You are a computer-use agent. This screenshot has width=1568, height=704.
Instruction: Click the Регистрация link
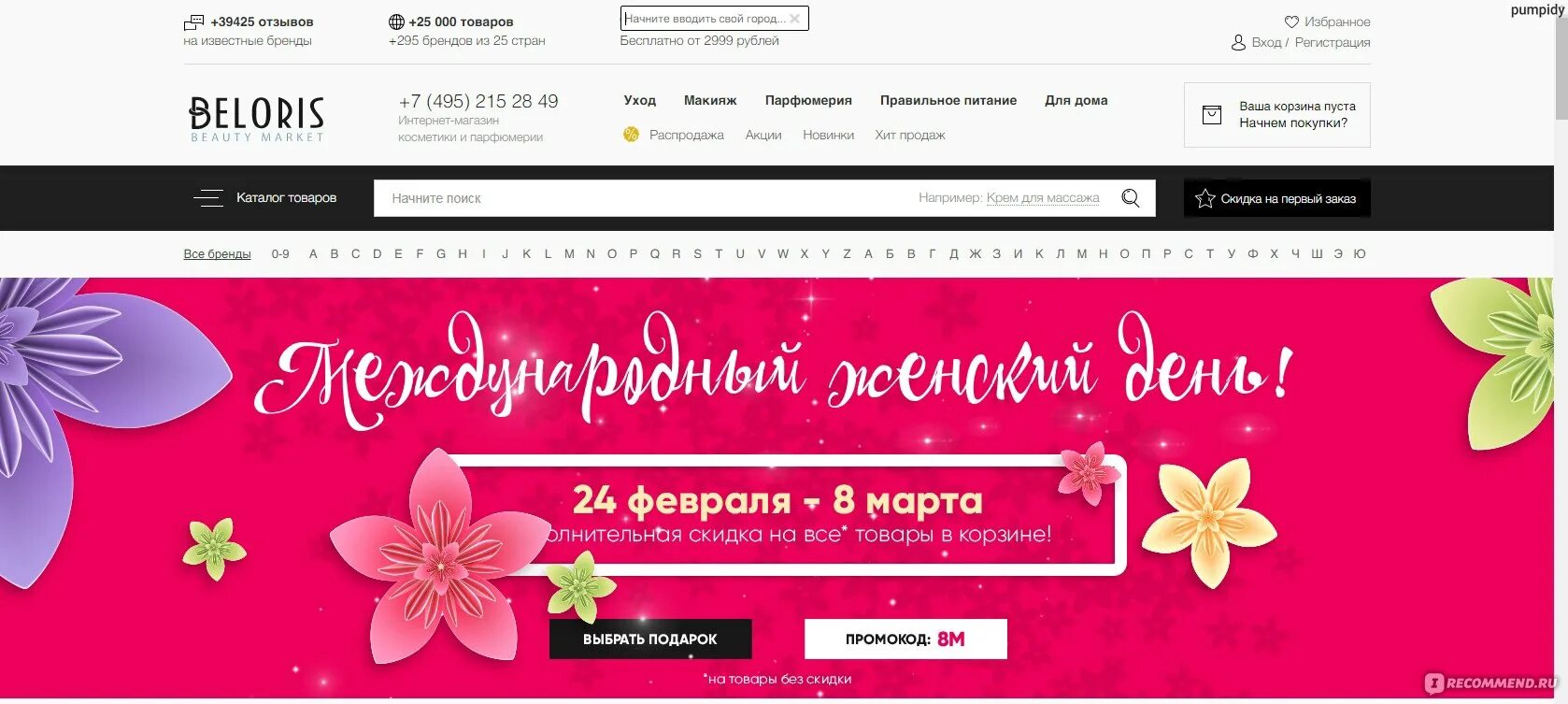click(1333, 42)
